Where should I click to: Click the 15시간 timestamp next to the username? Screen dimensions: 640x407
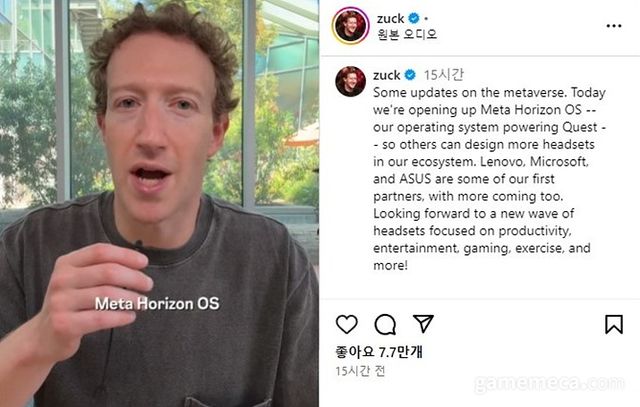click(444, 75)
